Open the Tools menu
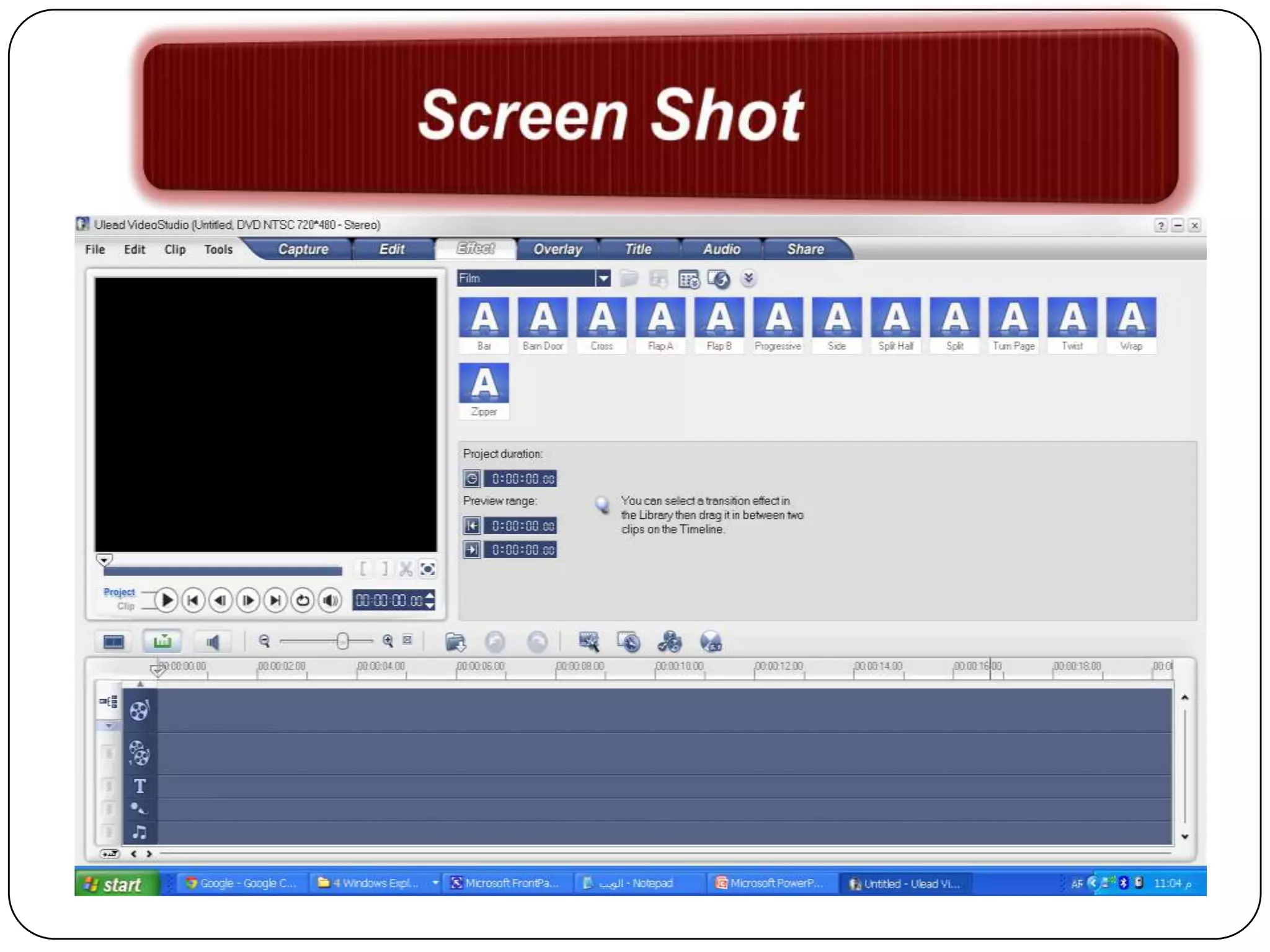Image resolution: width=1270 pixels, height=952 pixels. pyautogui.click(x=218, y=249)
